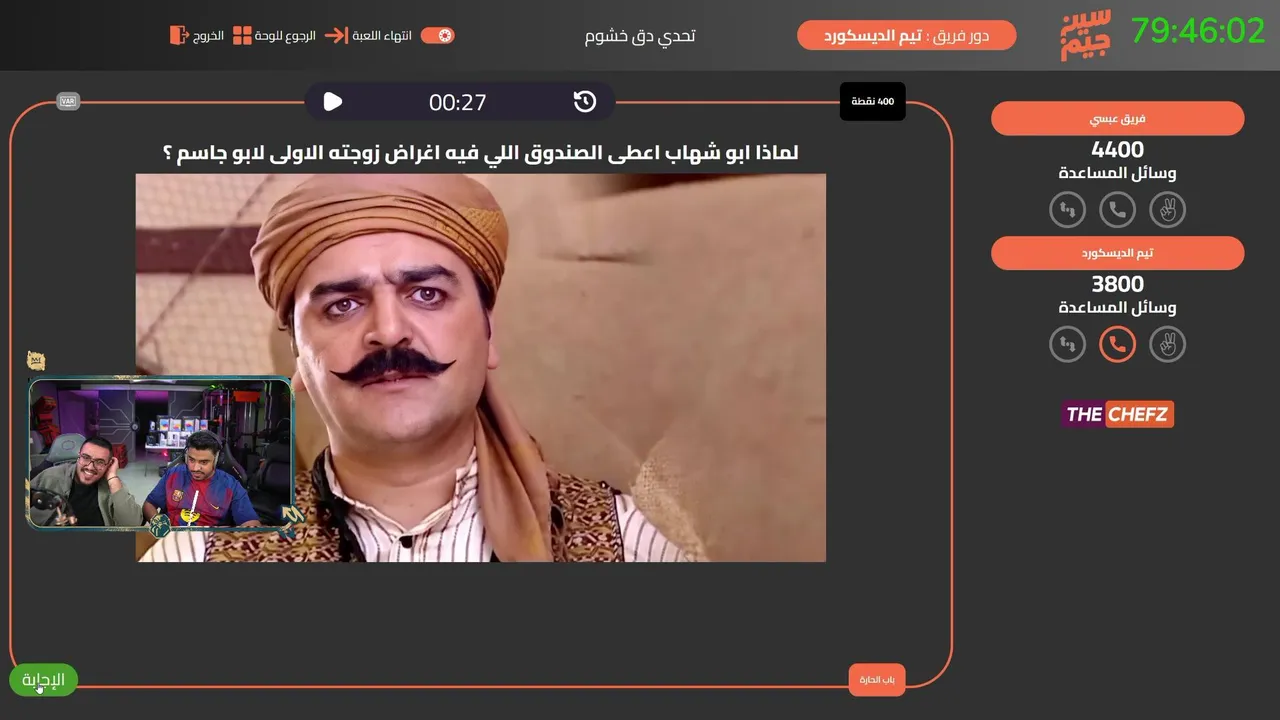Click the باب الحارة category label

(x=877, y=680)
